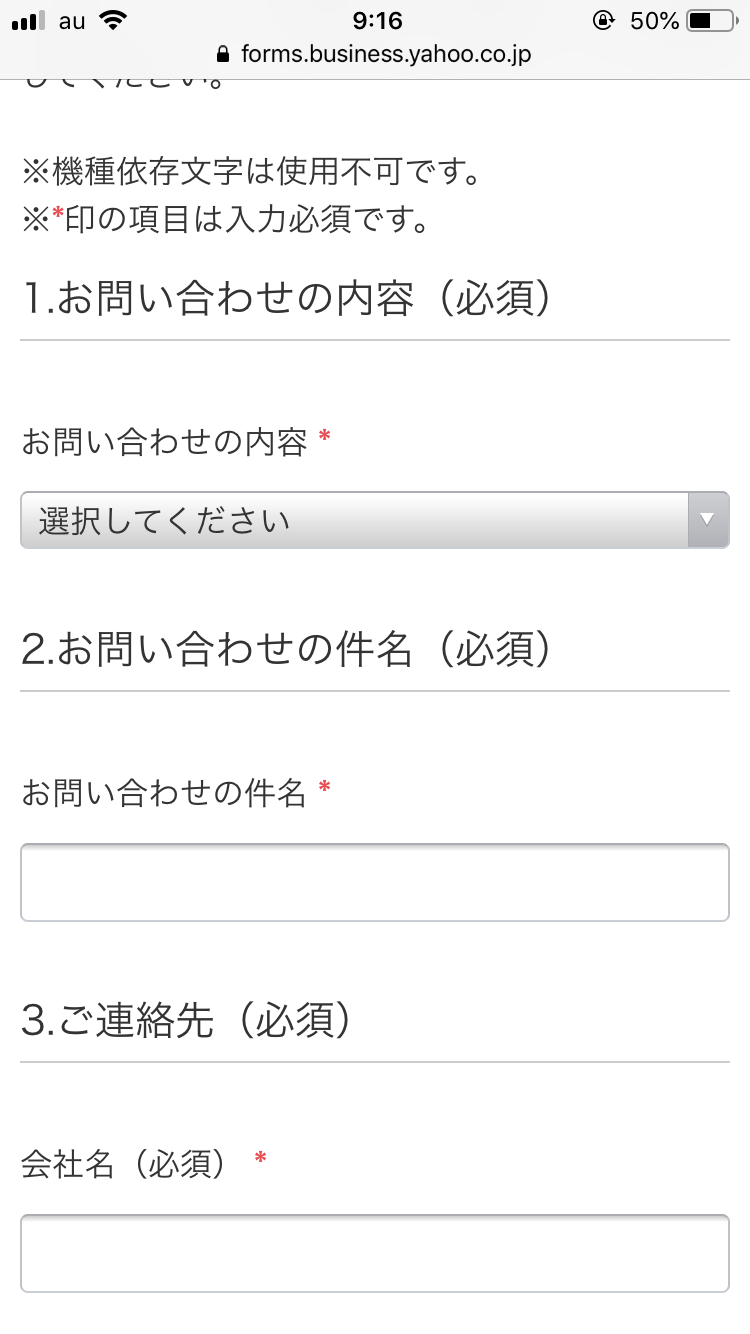Focus the お問い合わせの件名 text field
The height and width of the screenshot is (1334, 750).
tap(375, 882)
